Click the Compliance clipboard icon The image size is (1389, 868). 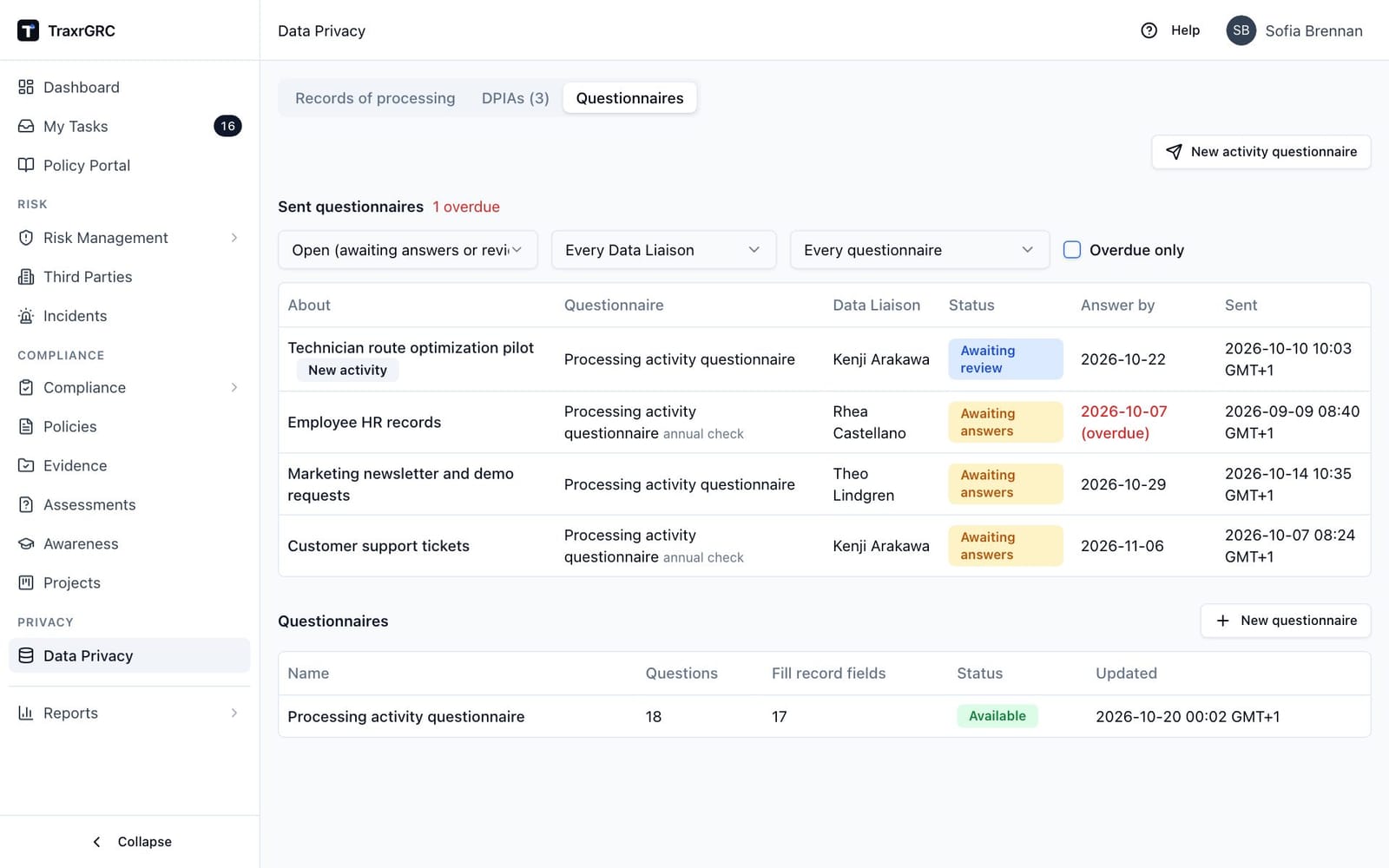26,387
